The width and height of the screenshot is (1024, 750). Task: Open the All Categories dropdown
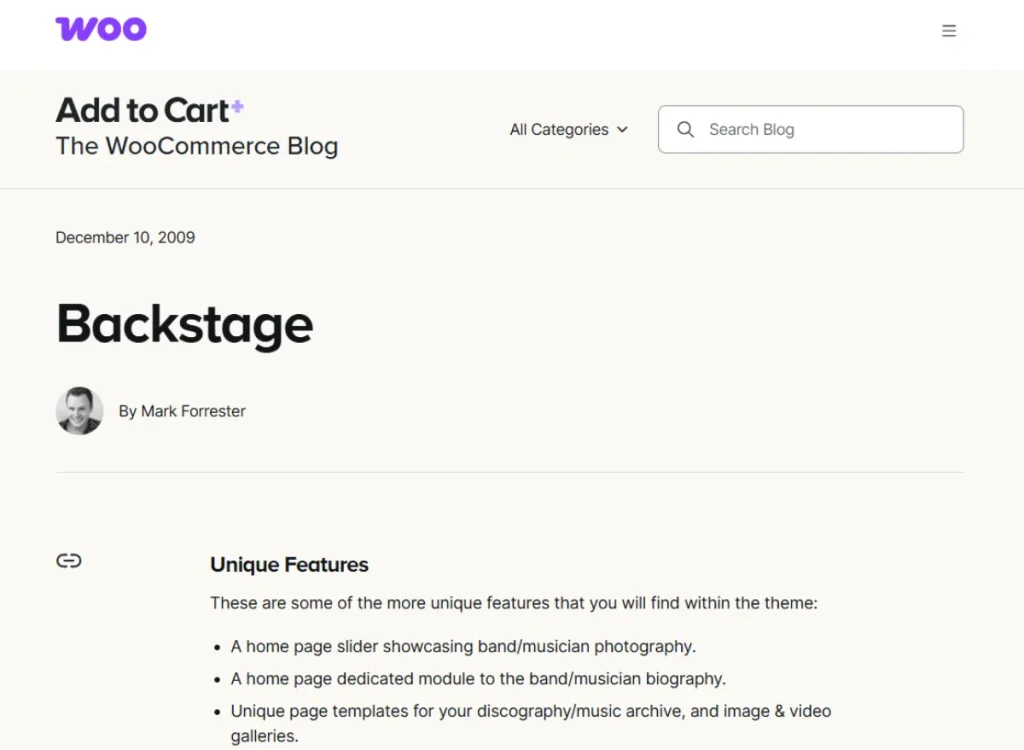[x=559, y=129]
